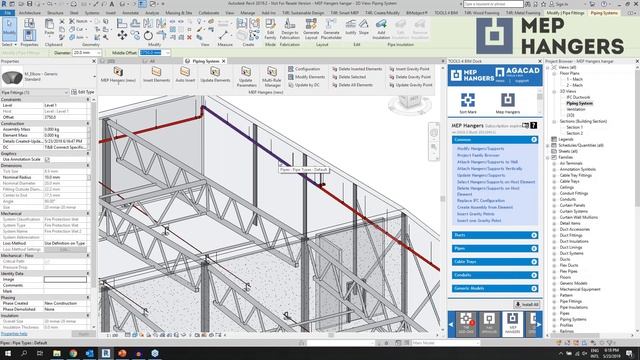Select the Move tool with four arrows

tap(122, 36)
